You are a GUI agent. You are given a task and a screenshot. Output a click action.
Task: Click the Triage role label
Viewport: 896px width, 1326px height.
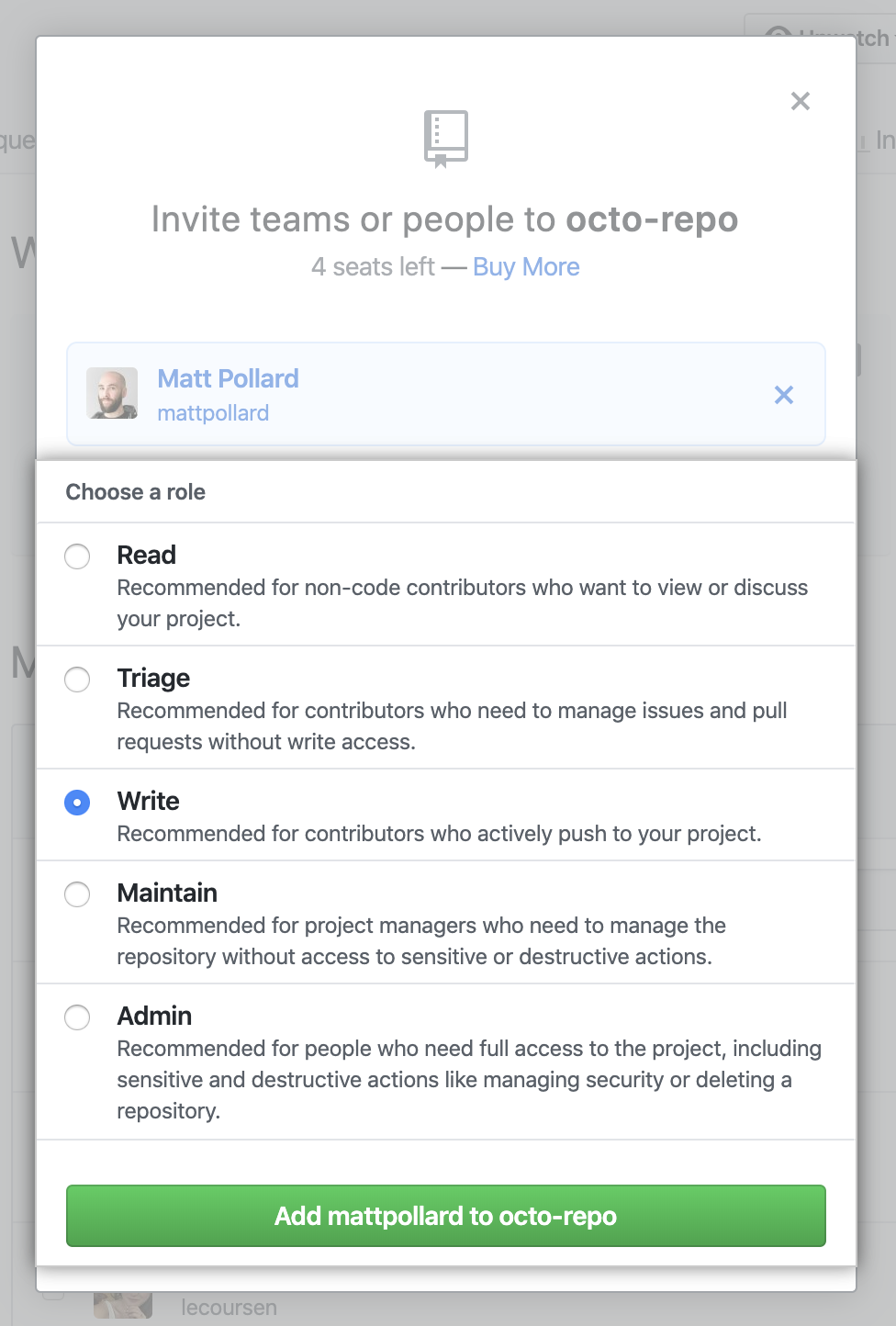coord(153,679)
